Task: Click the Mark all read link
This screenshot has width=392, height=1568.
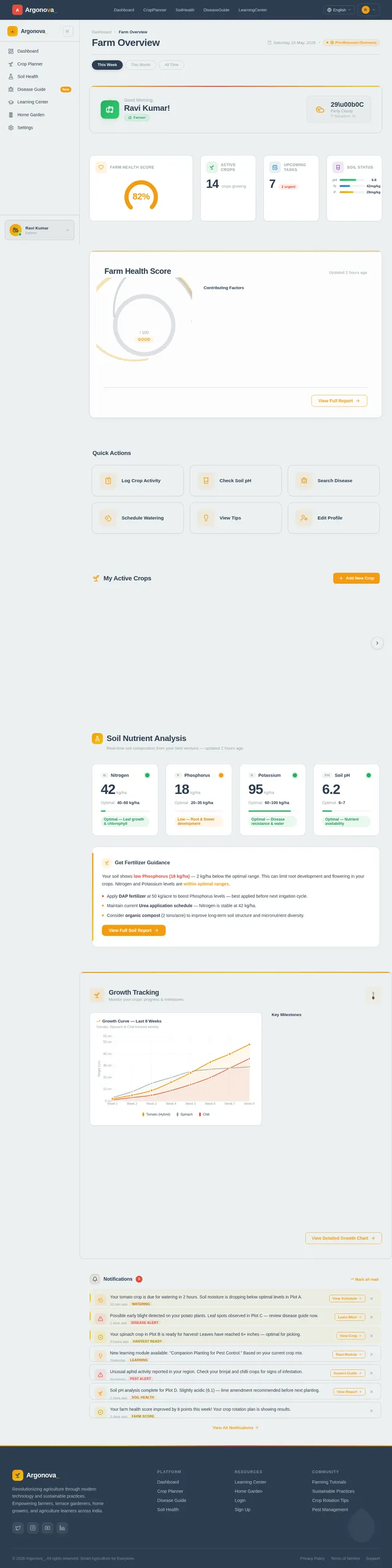Action: pyautogui.click(x=364, y=1279)
